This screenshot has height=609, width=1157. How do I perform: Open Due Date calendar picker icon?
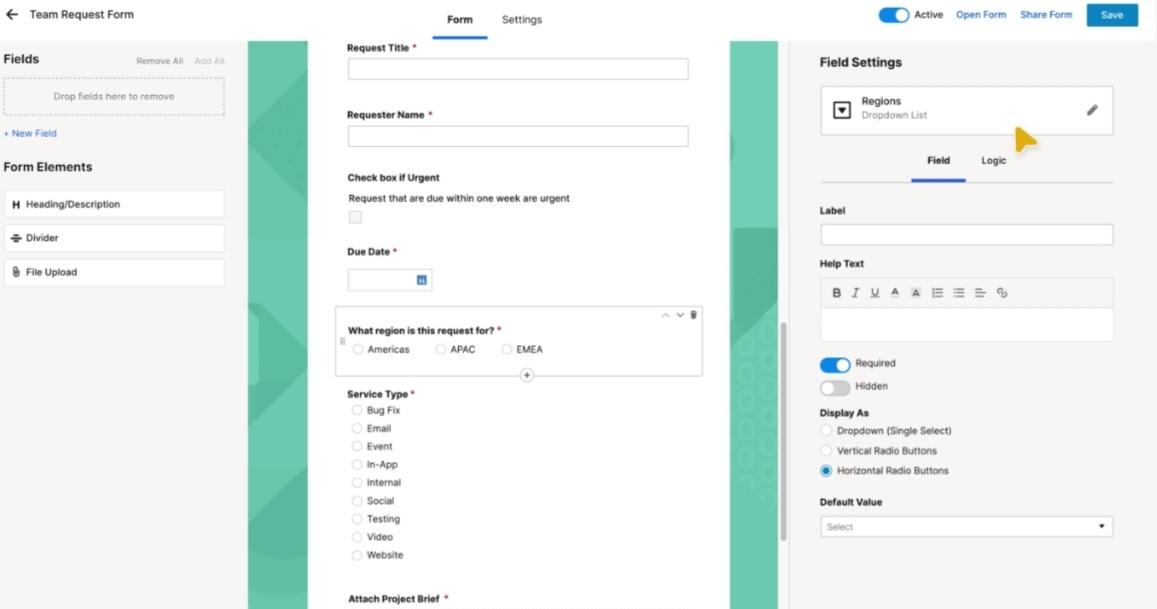421,280
